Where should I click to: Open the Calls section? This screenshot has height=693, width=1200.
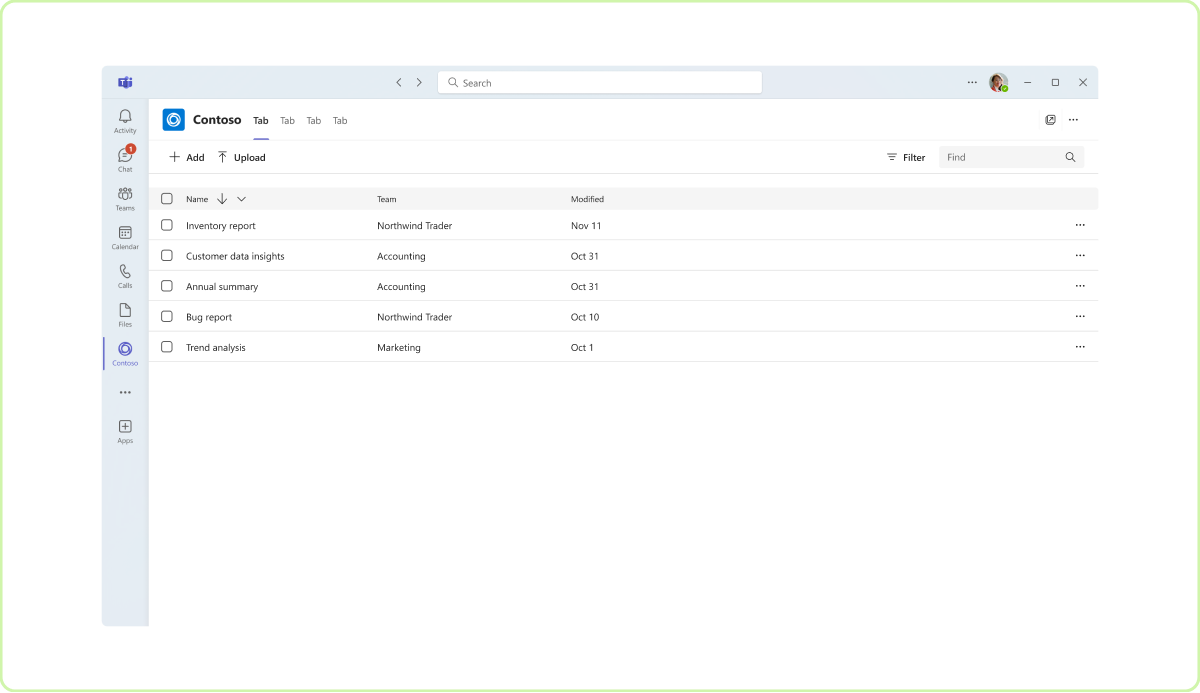click(124, 276)
